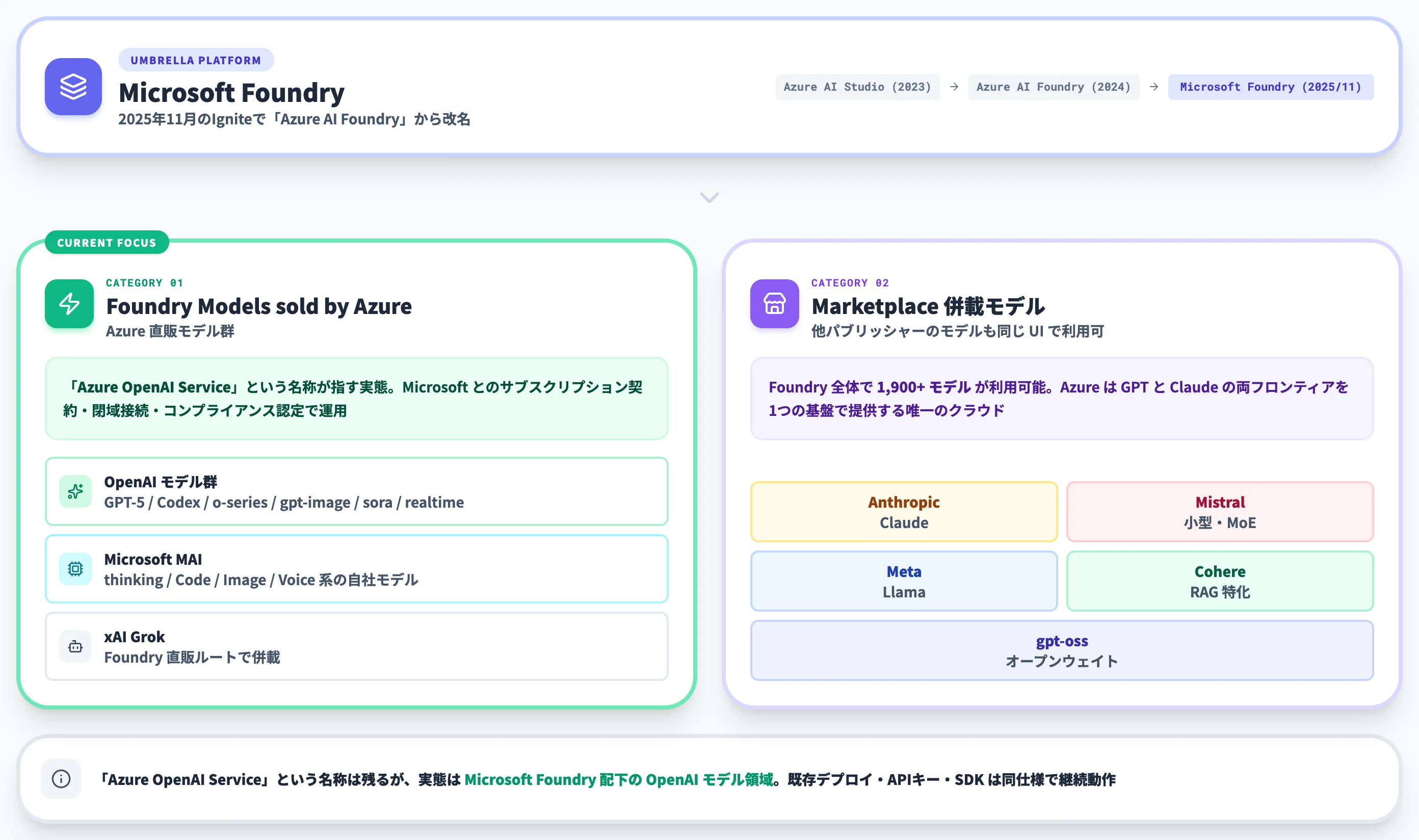1419x840 pixels.
Task: Open the OpenAI モデル群 row
Action: [x=357, y=491]
